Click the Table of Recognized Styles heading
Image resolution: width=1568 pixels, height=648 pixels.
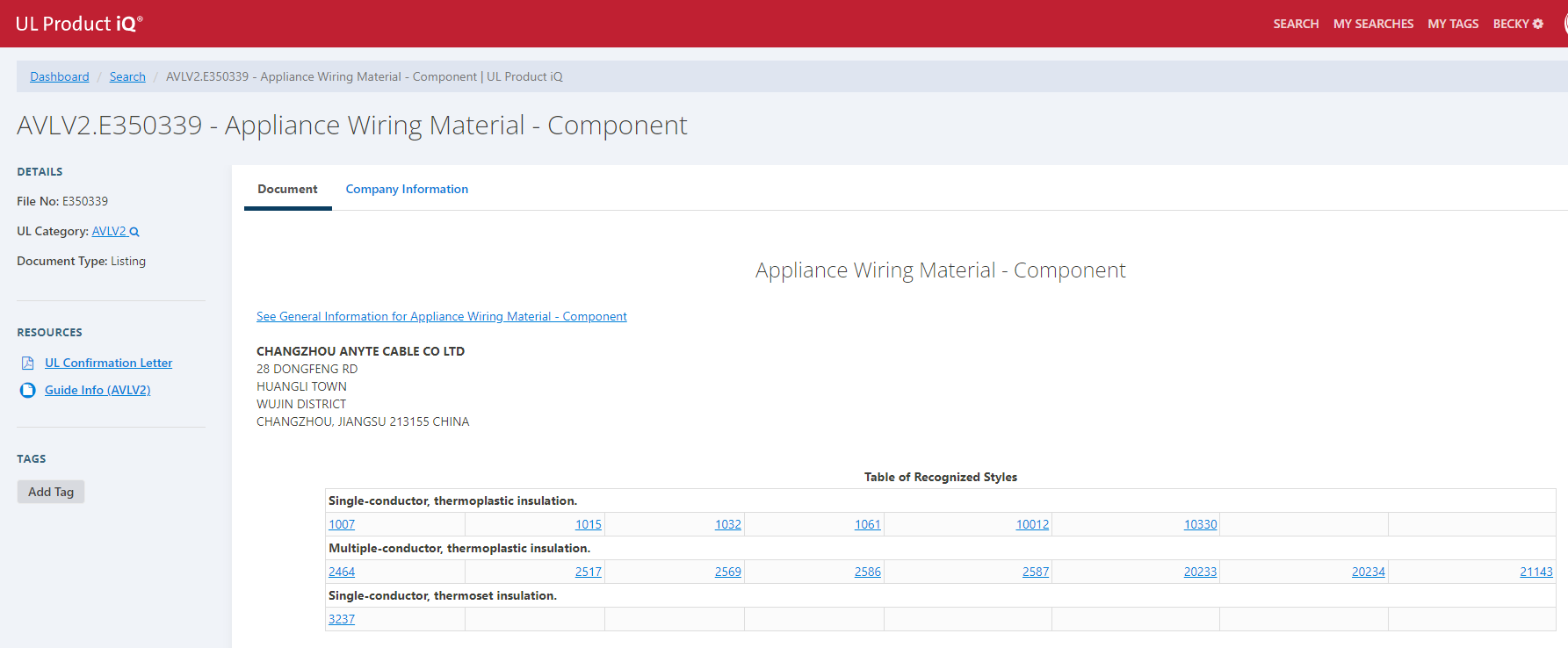pos(941,477)
